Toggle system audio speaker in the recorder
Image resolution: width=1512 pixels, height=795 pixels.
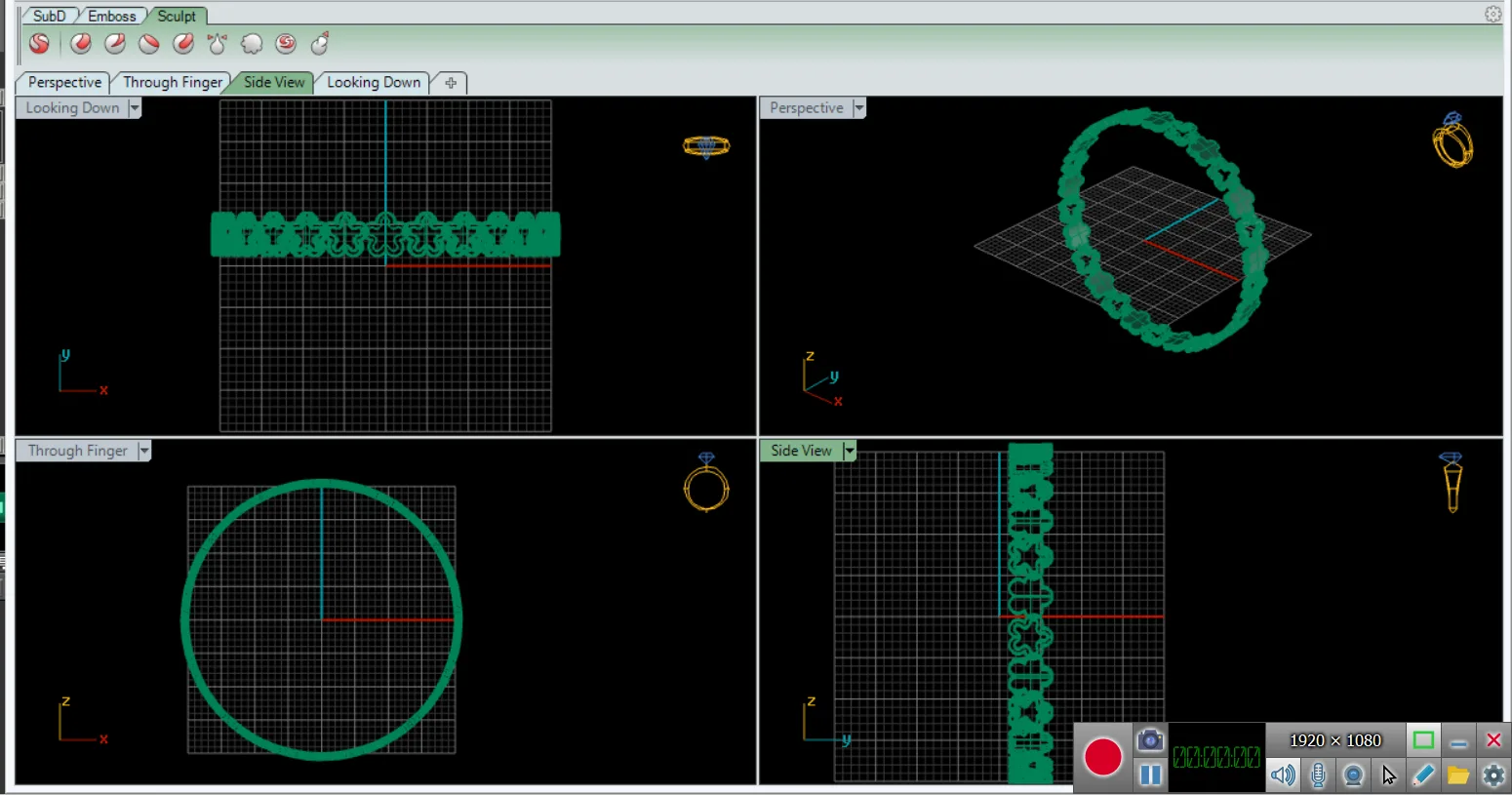coord(1283,775)
